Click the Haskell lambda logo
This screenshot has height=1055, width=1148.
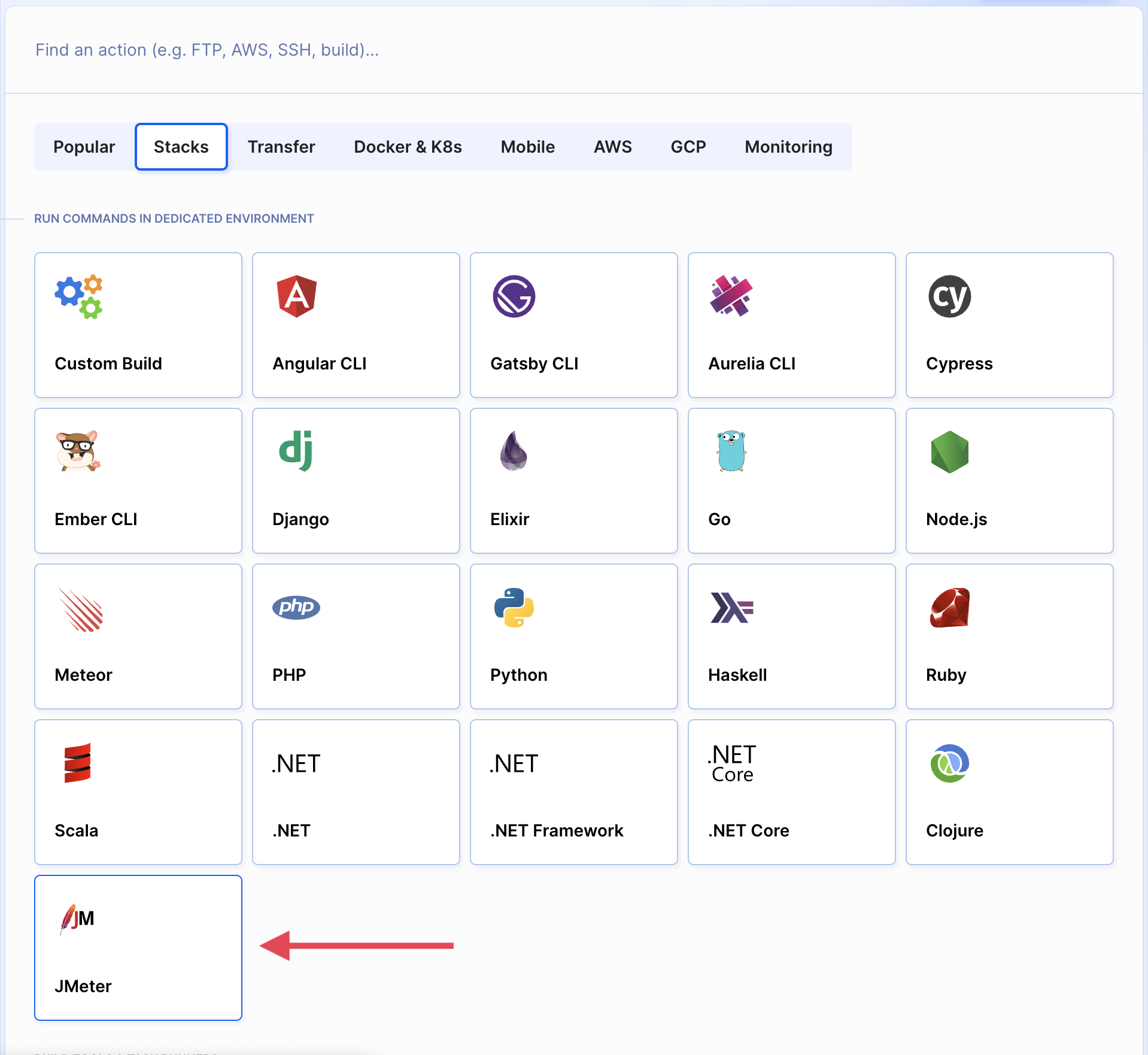(731, 608)
